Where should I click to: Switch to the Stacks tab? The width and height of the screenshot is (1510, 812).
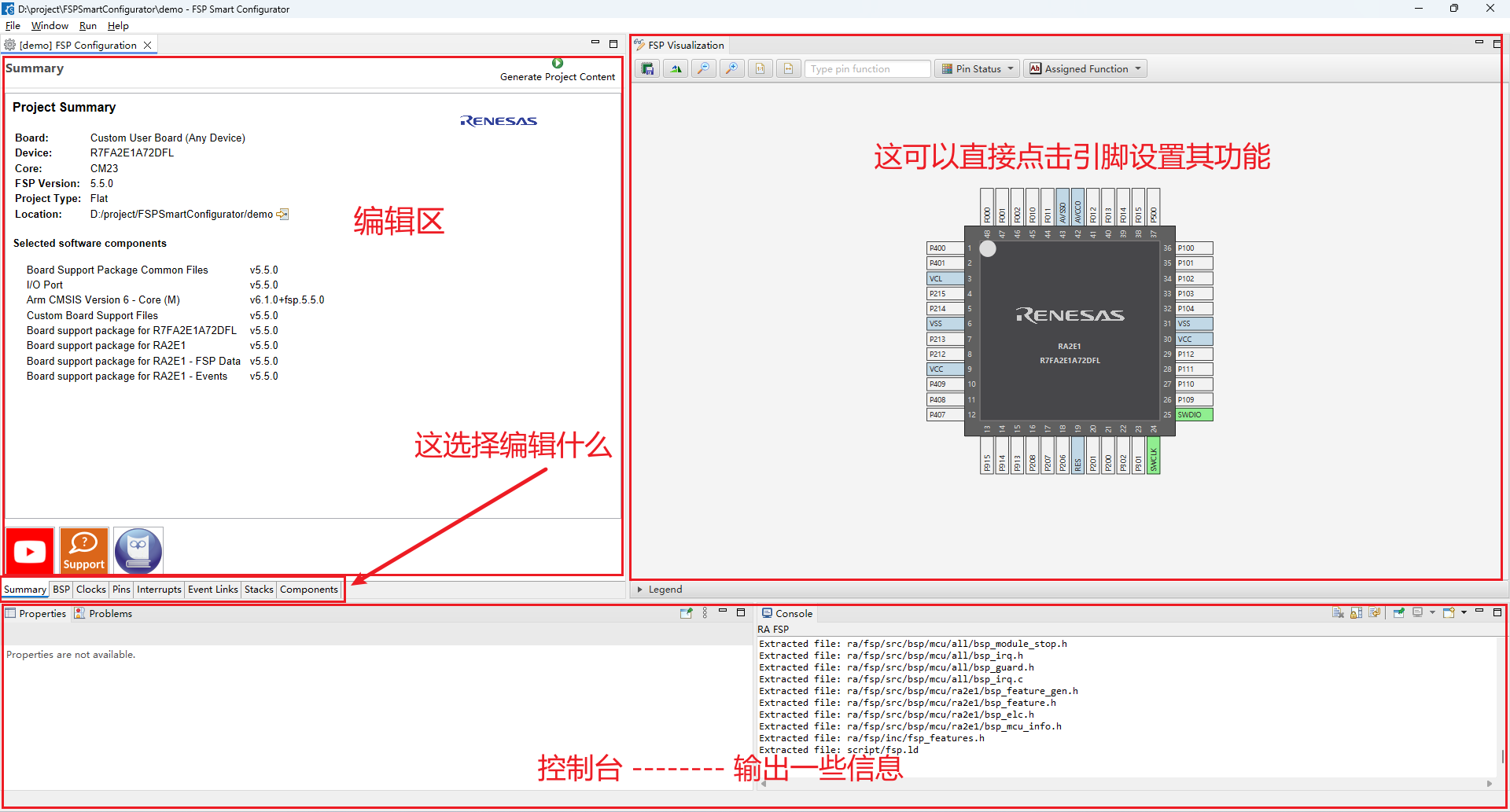coord(259,590)
